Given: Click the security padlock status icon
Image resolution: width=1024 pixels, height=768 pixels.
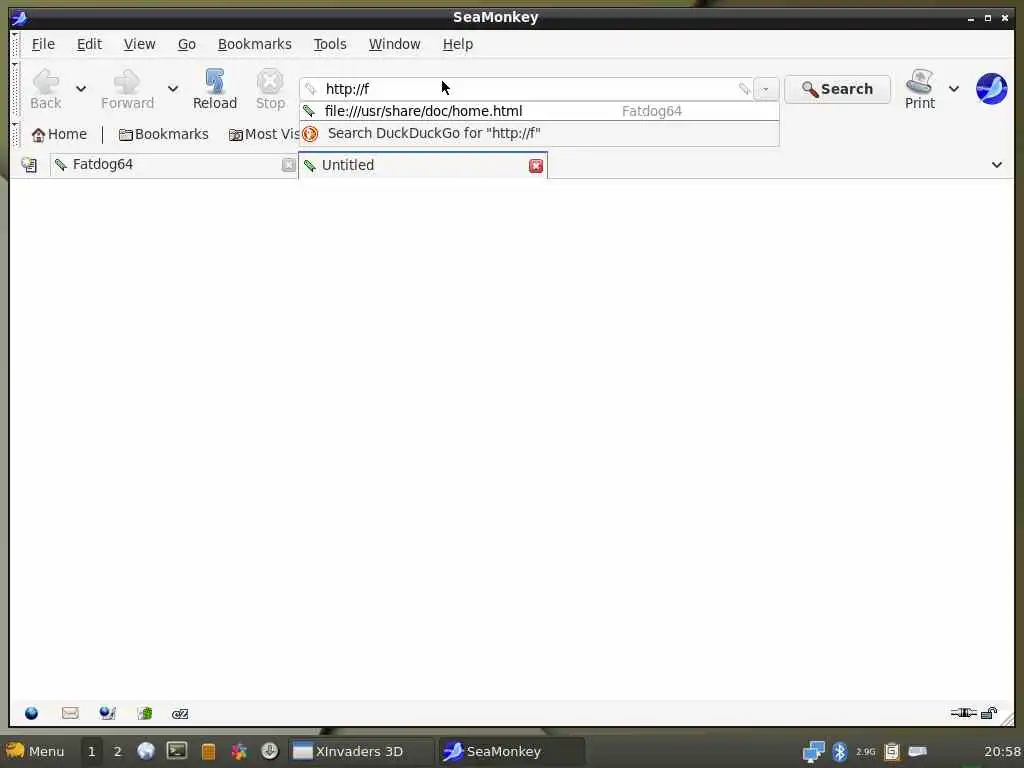Looking at the screenshot, I should pos(989,712).
